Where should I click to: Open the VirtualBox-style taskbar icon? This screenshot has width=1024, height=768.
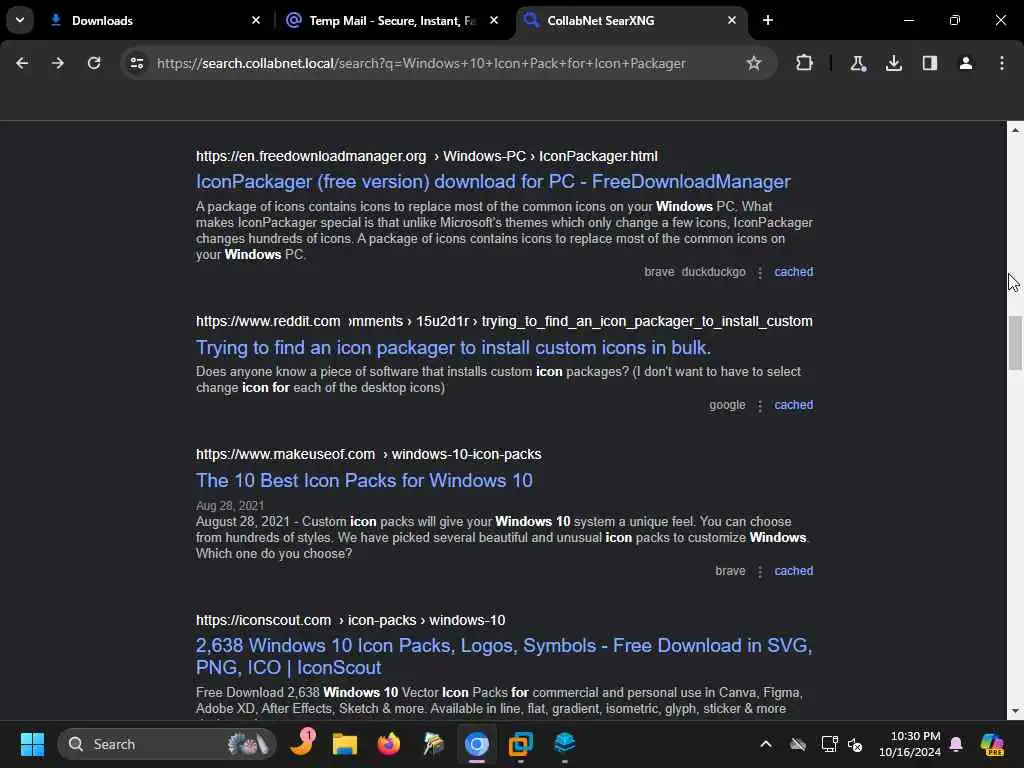coord(520,744)
